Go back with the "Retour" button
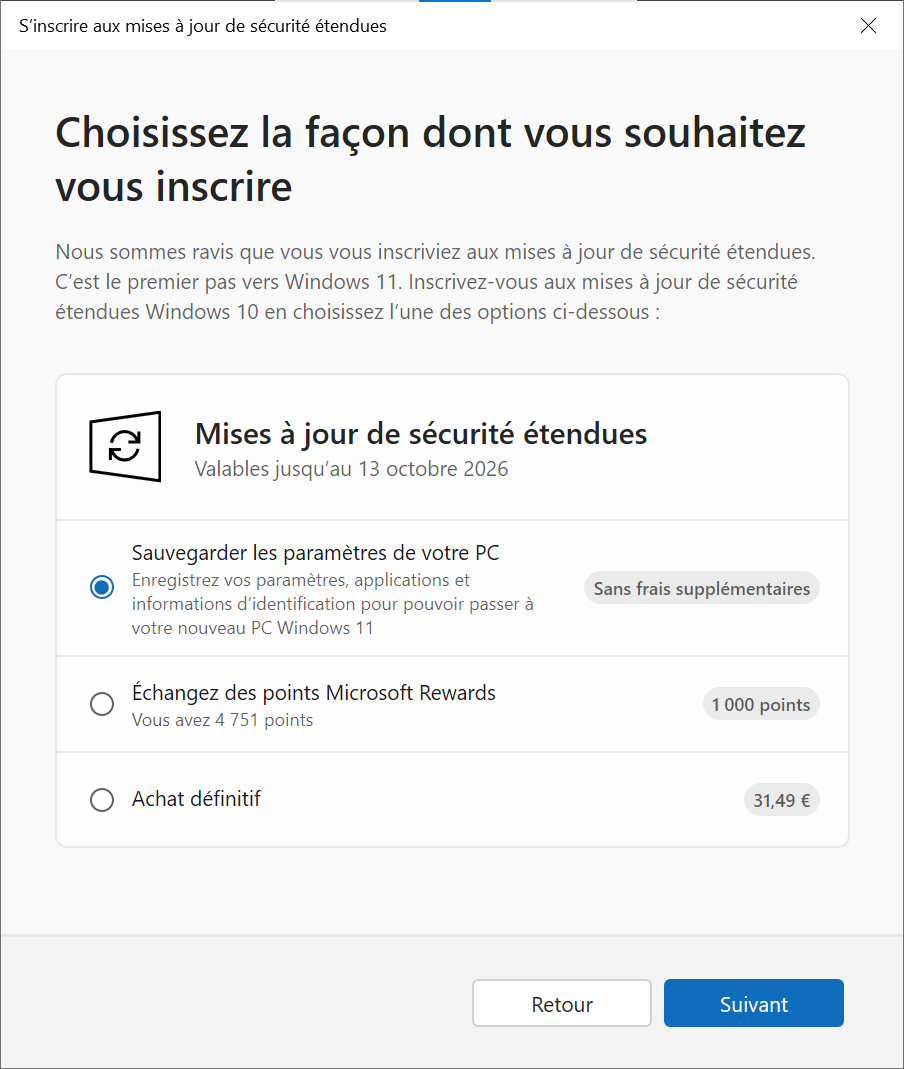The image size is (904, 1069). click(562, 1004)
